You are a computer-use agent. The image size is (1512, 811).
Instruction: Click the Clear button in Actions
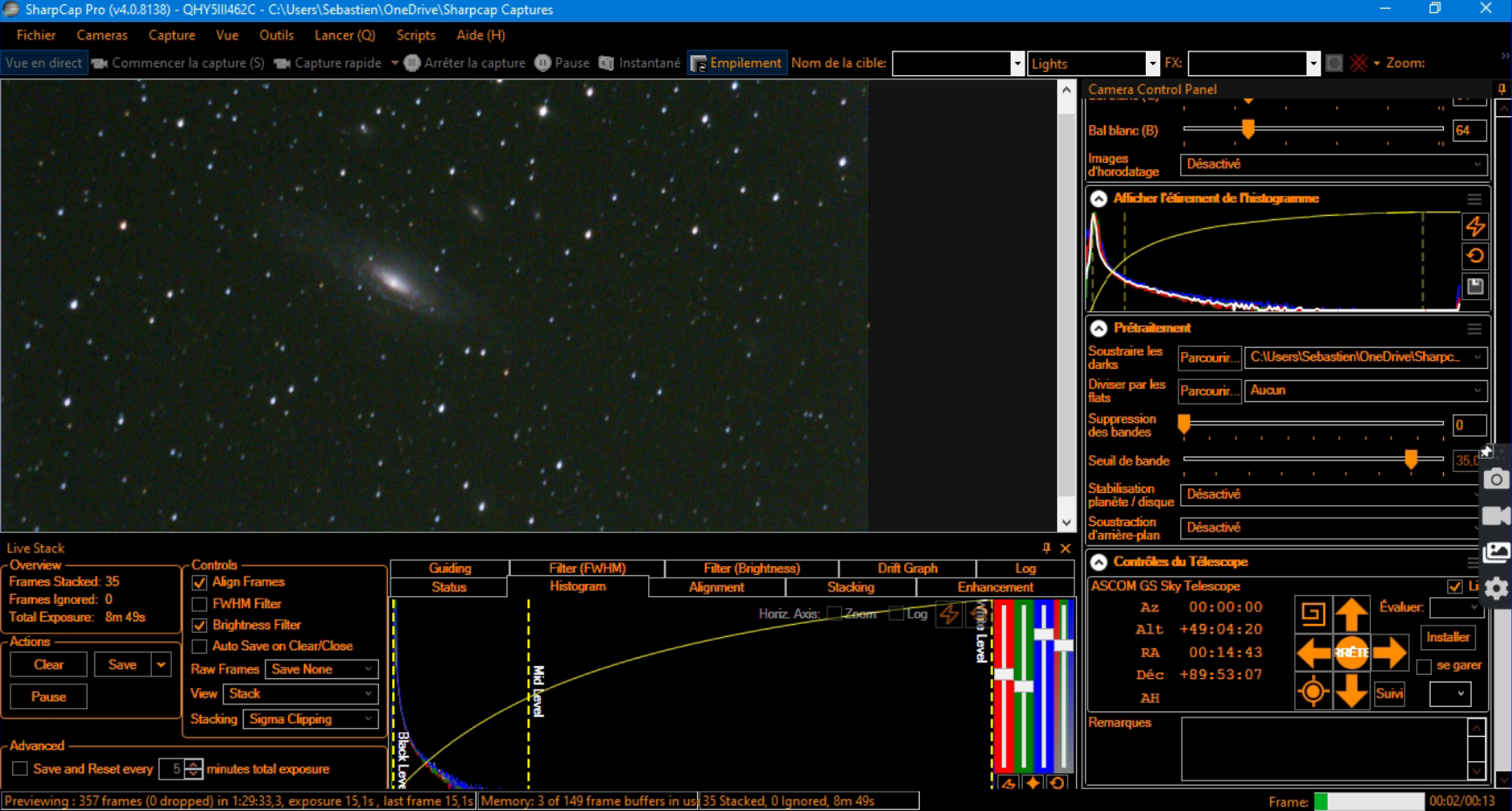click(x=49, y=665)
